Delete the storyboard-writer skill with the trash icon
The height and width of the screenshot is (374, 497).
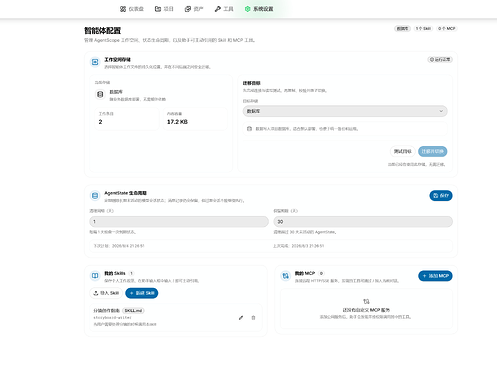coord(253,318)
